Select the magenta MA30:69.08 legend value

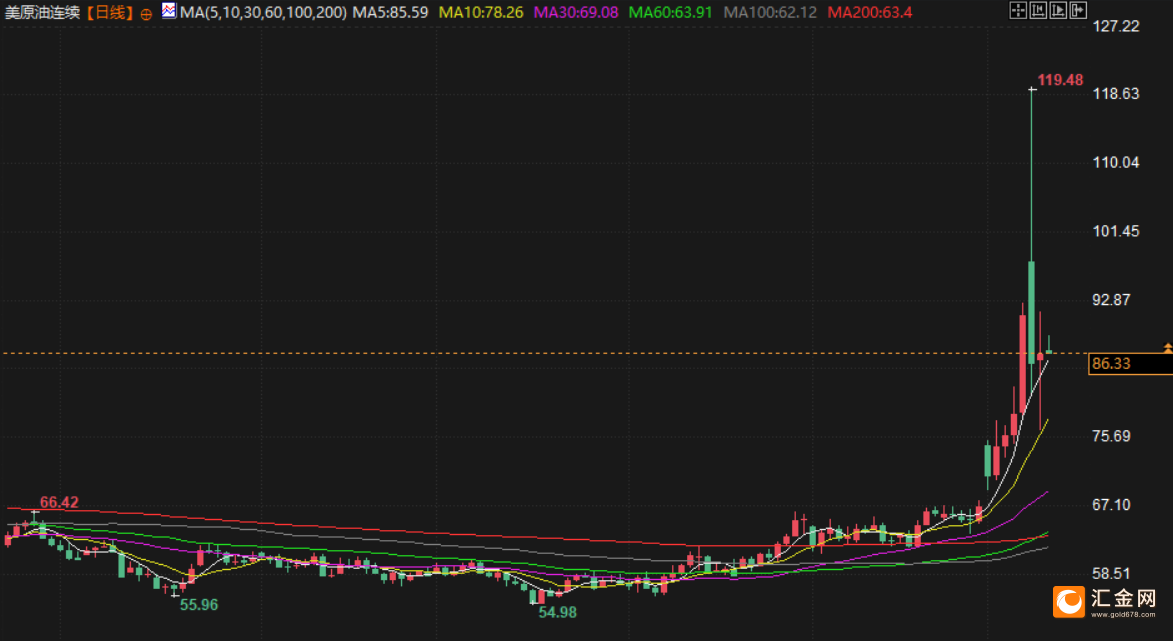[x=576, y=13]
